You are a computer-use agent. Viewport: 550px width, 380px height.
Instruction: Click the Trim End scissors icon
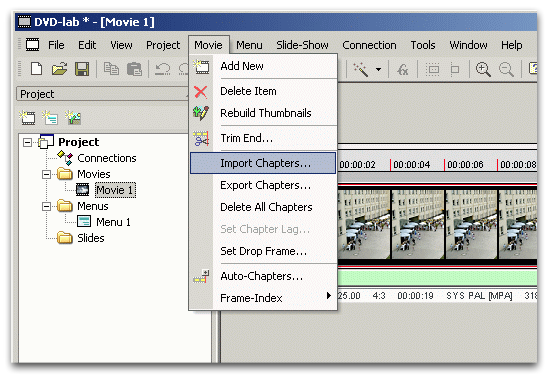tap(201, 138)
